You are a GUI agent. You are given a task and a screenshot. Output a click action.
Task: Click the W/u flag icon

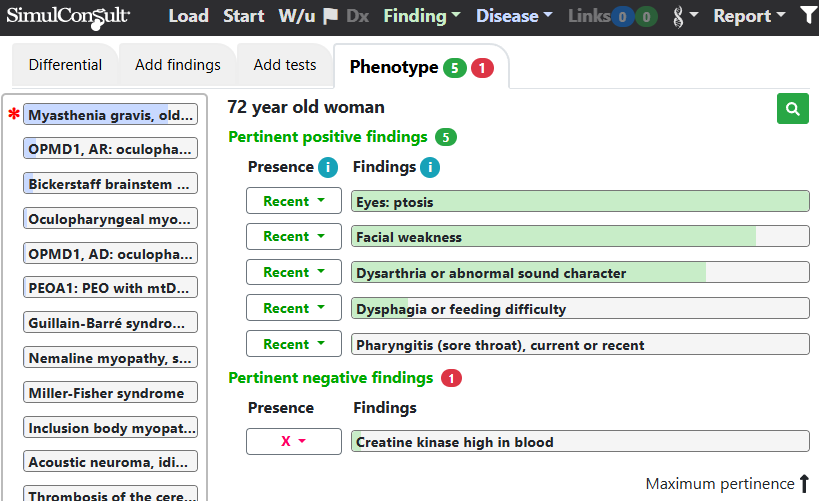click(329, 16)
